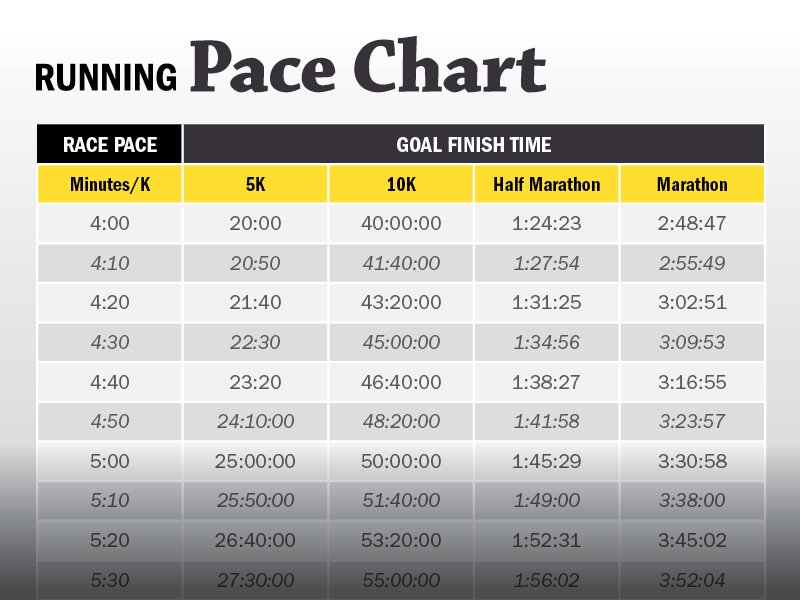Click the 4:50 pace cell
This screenshot has width=800, height=600.
(x=110, y=422)
